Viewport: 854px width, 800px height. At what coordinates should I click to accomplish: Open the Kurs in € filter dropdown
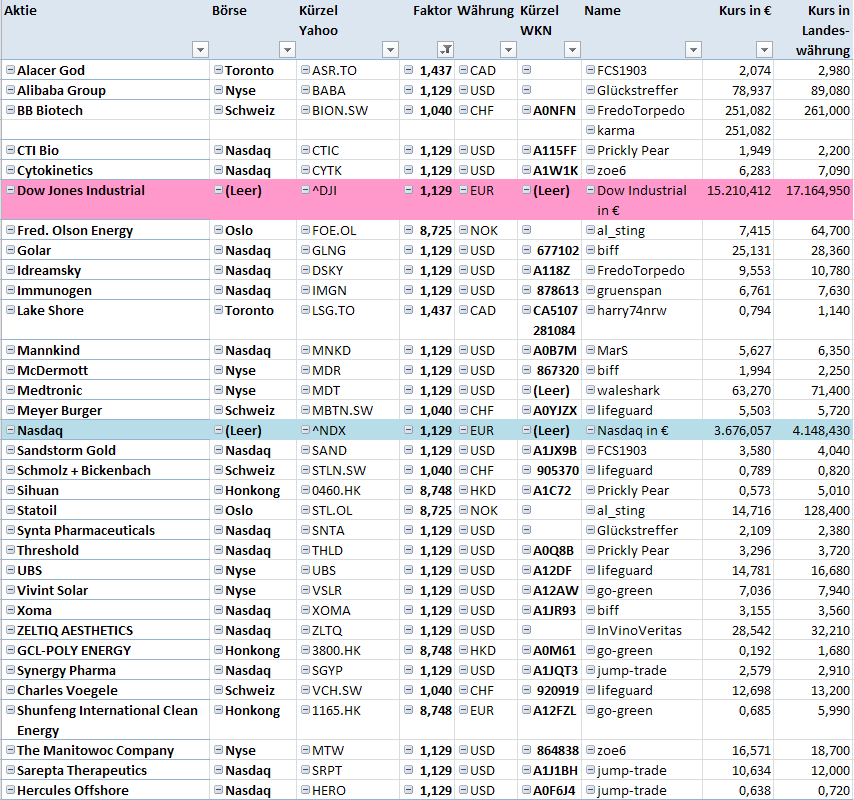click(x=764, y=50)
